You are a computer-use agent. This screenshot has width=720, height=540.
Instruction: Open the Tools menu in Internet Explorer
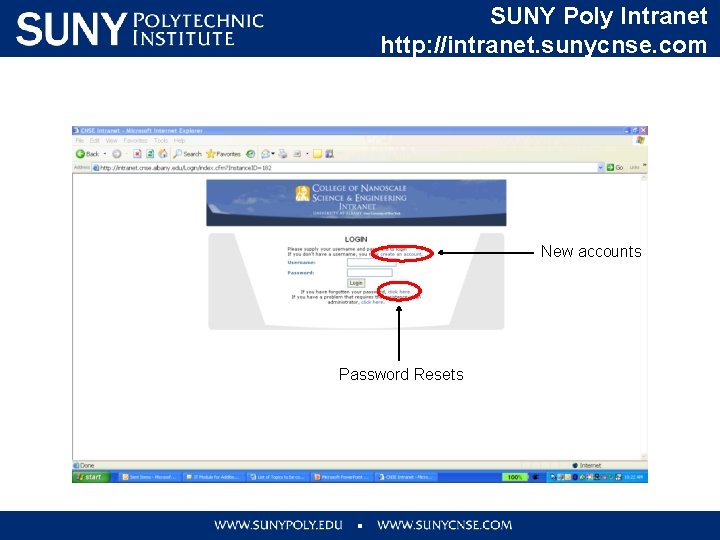(161, 141)
